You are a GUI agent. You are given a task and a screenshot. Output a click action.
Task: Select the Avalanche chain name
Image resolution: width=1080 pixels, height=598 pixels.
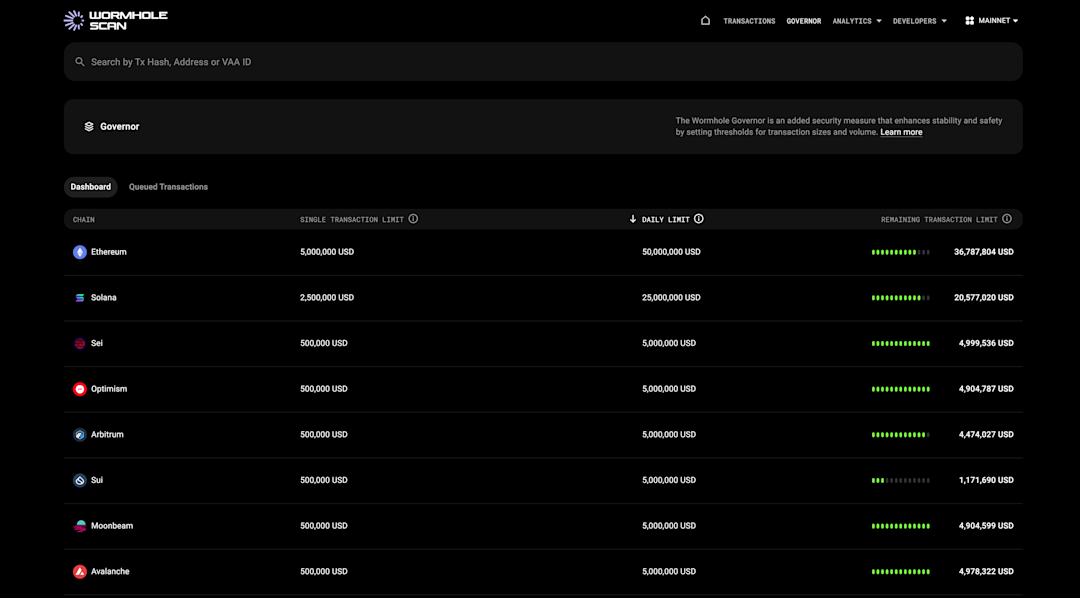tap(110, 572)
